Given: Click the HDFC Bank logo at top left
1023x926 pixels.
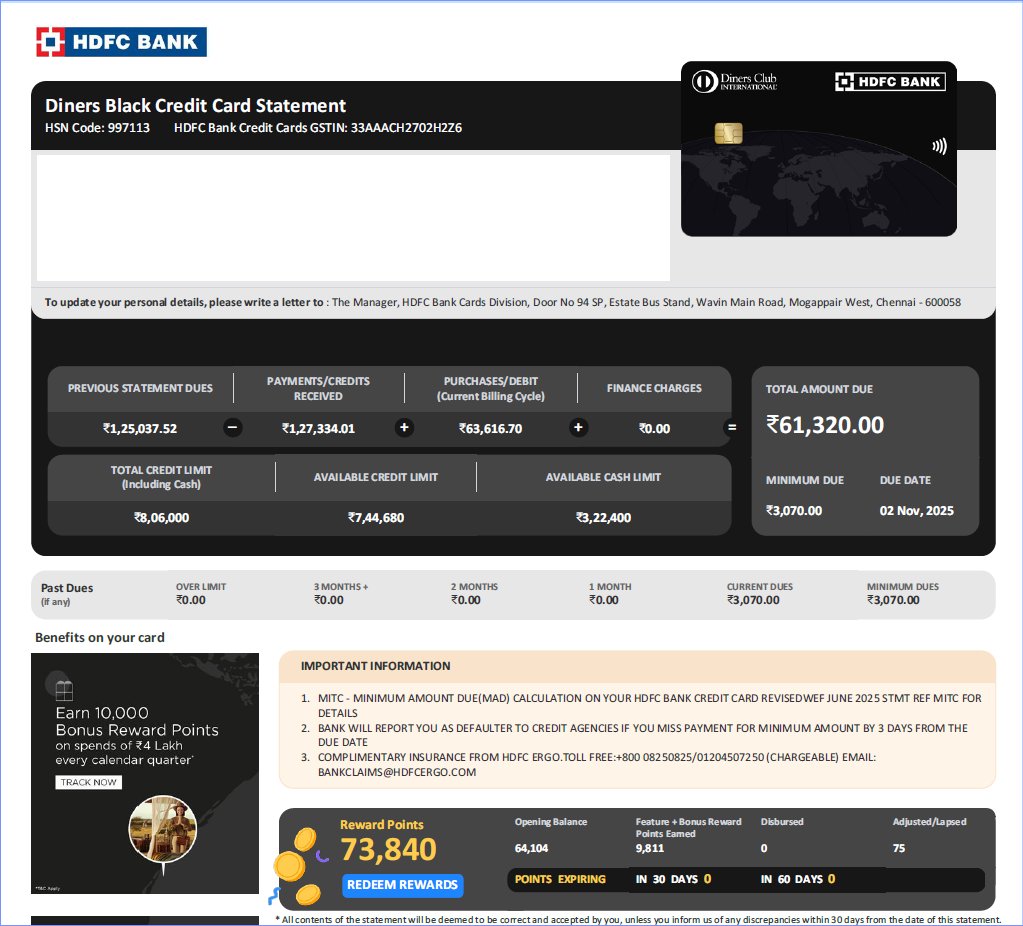Looking at the screenshot, I should click(121, 42).
